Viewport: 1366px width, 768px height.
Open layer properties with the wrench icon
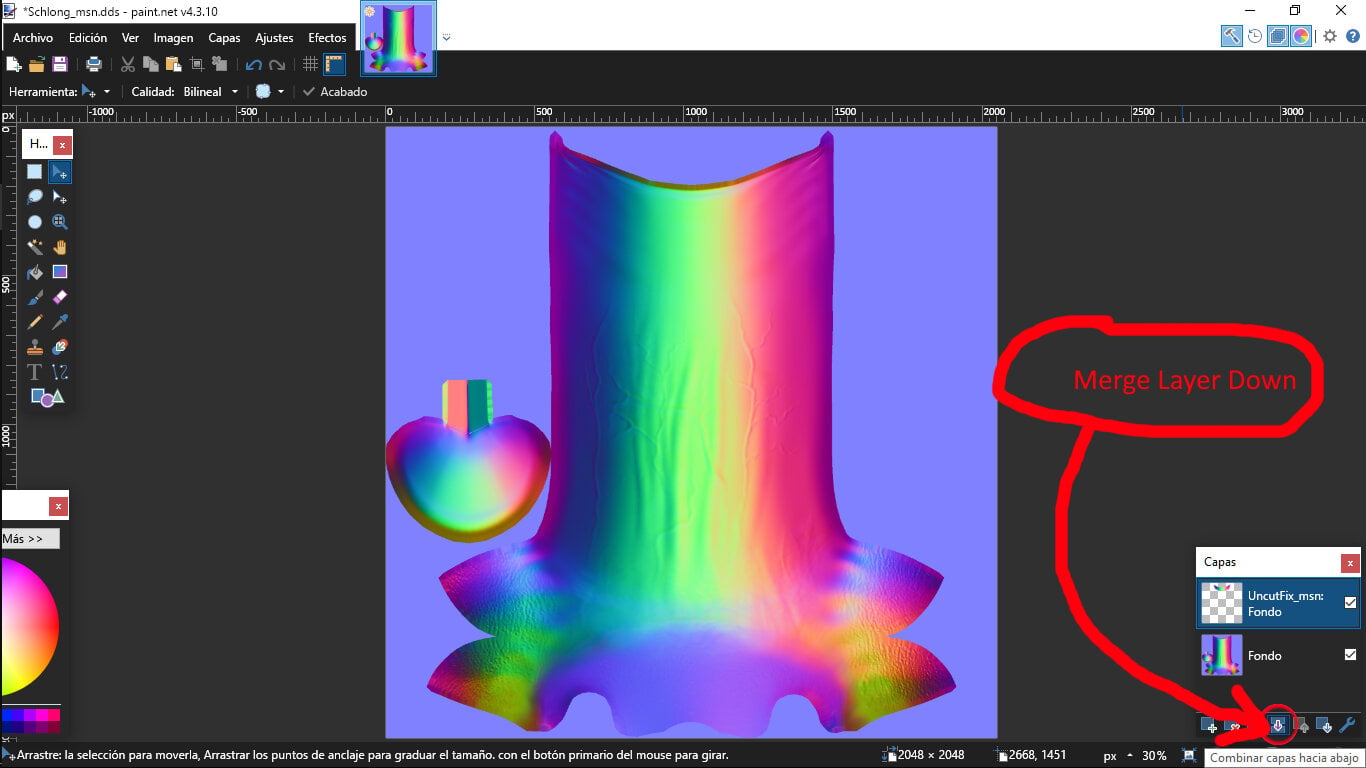point(1347,726)
